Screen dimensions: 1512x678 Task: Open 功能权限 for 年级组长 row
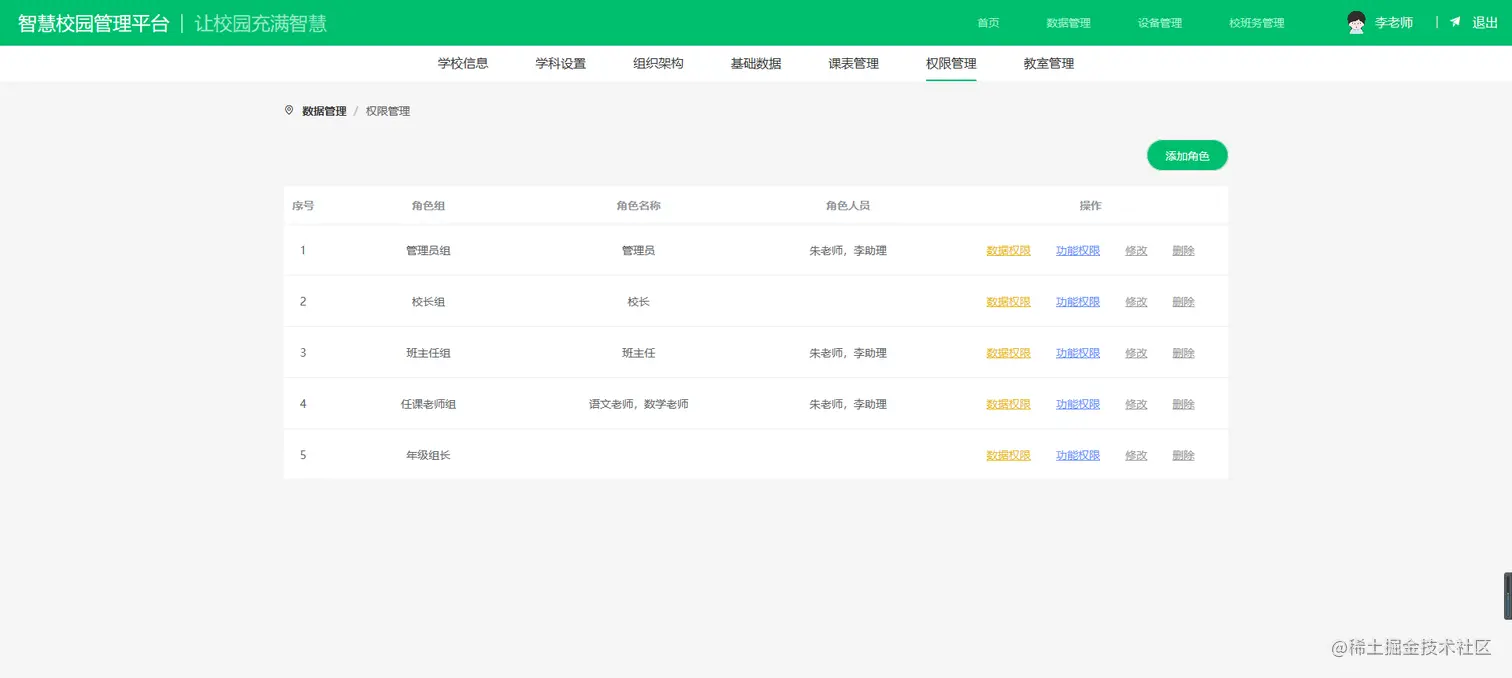click(1078, 455)
